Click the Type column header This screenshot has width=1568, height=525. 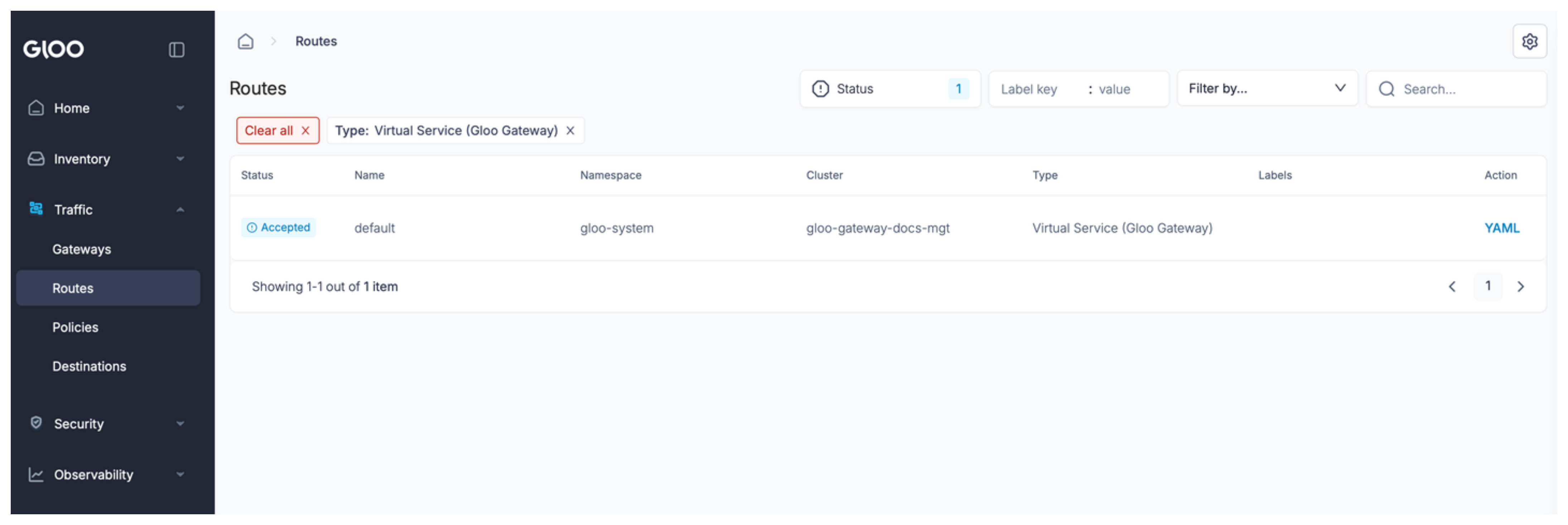[1045, 175]
